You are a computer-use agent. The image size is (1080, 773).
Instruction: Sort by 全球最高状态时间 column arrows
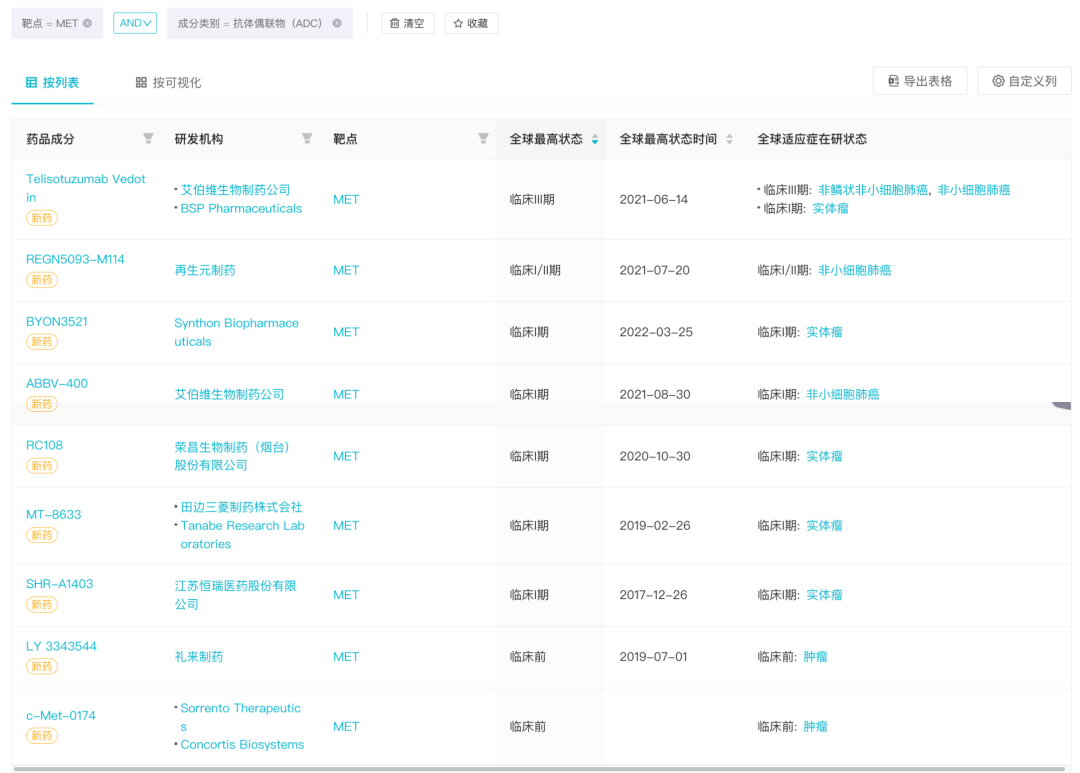click(x=729, y=139)
